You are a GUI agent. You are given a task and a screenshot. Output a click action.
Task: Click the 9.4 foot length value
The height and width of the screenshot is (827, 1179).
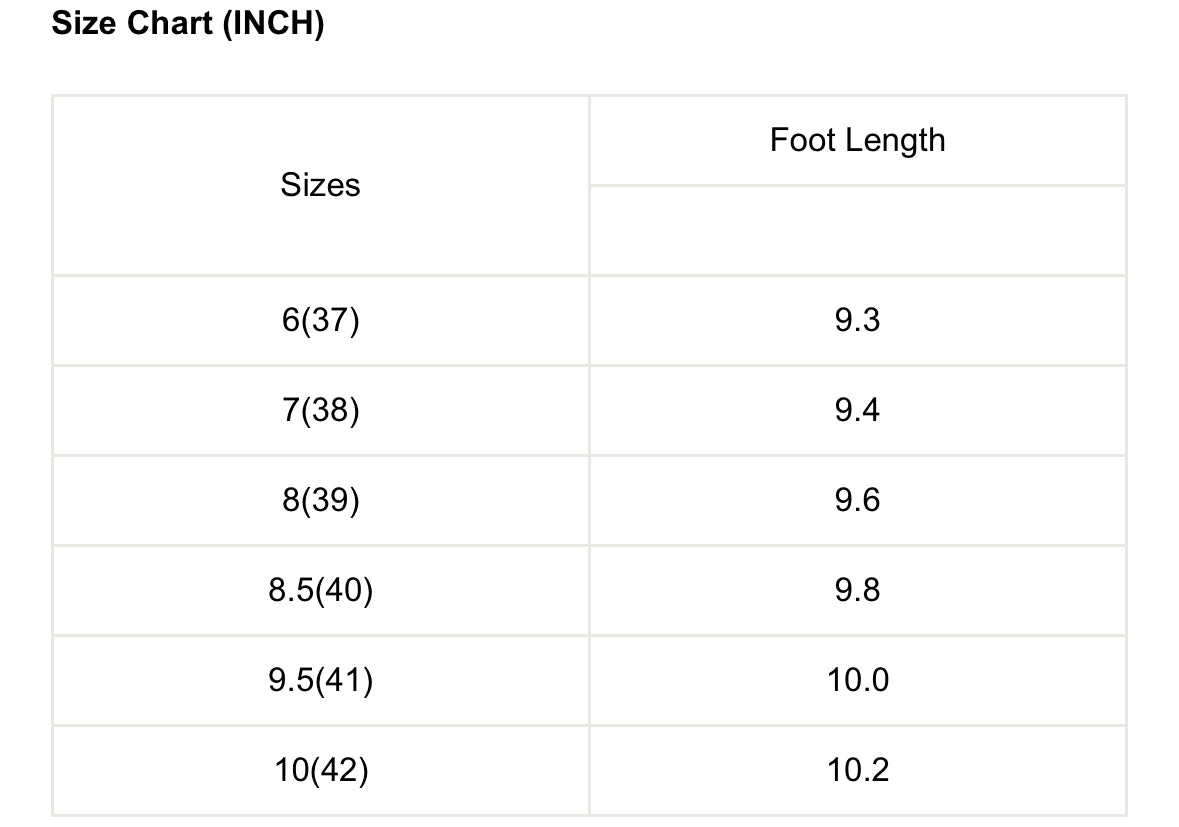[857, 410]
